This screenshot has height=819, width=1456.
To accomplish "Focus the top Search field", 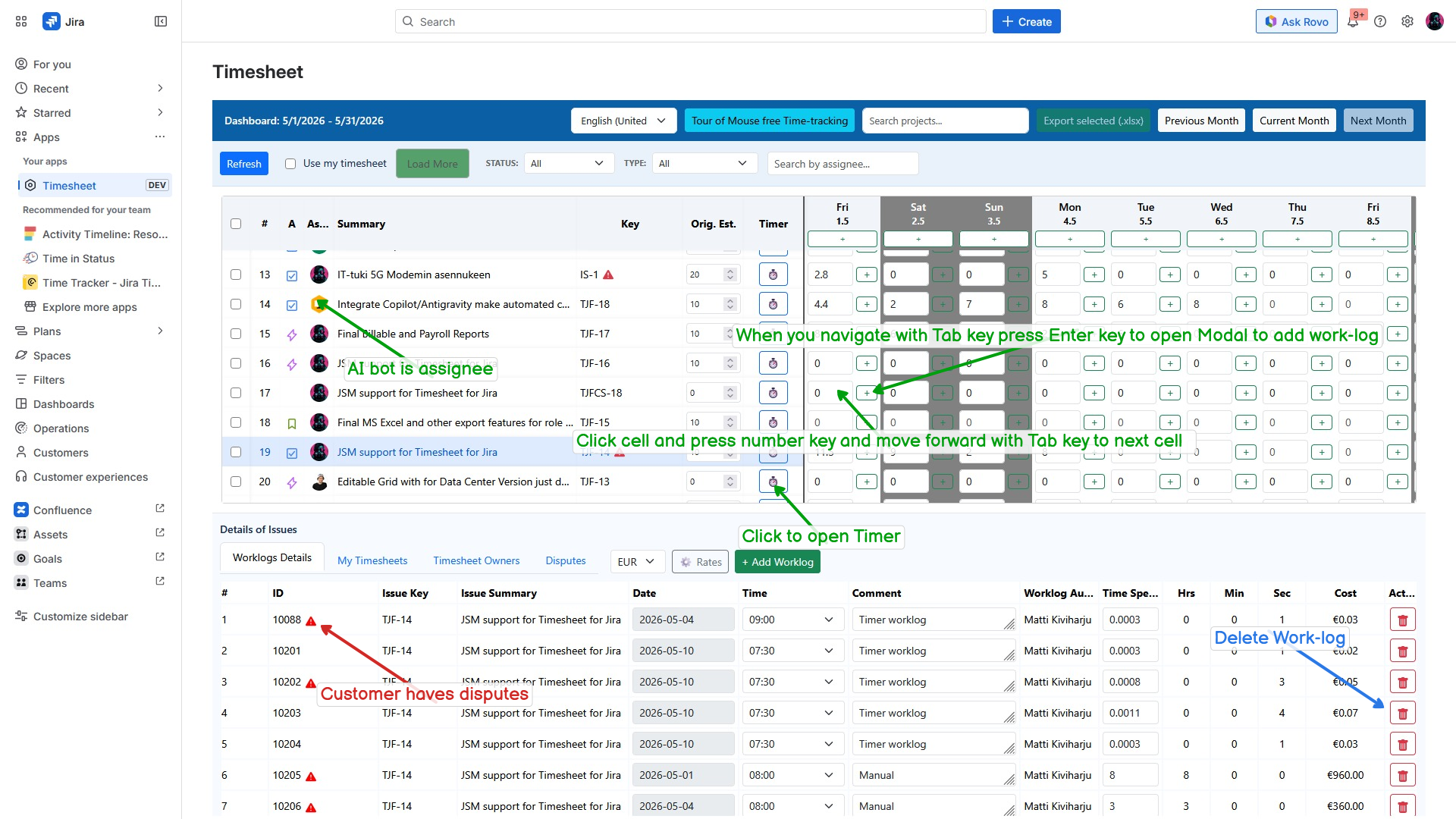I will [690, 21].
